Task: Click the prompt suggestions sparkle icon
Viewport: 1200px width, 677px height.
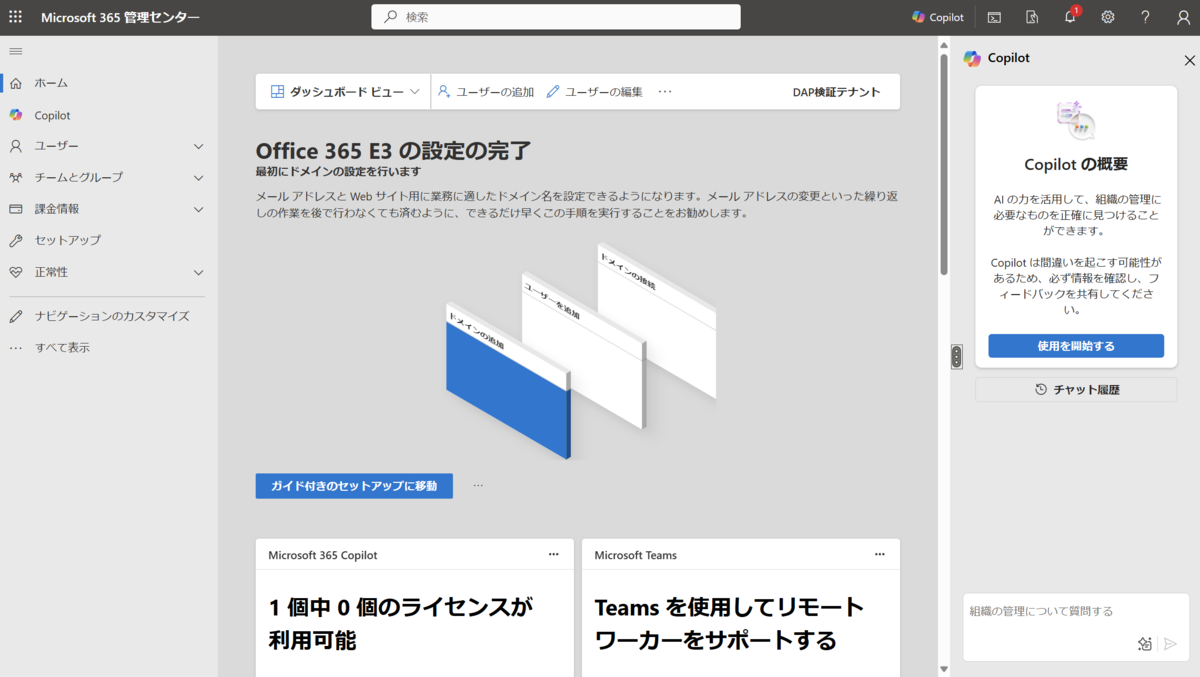Action: 1145,644
